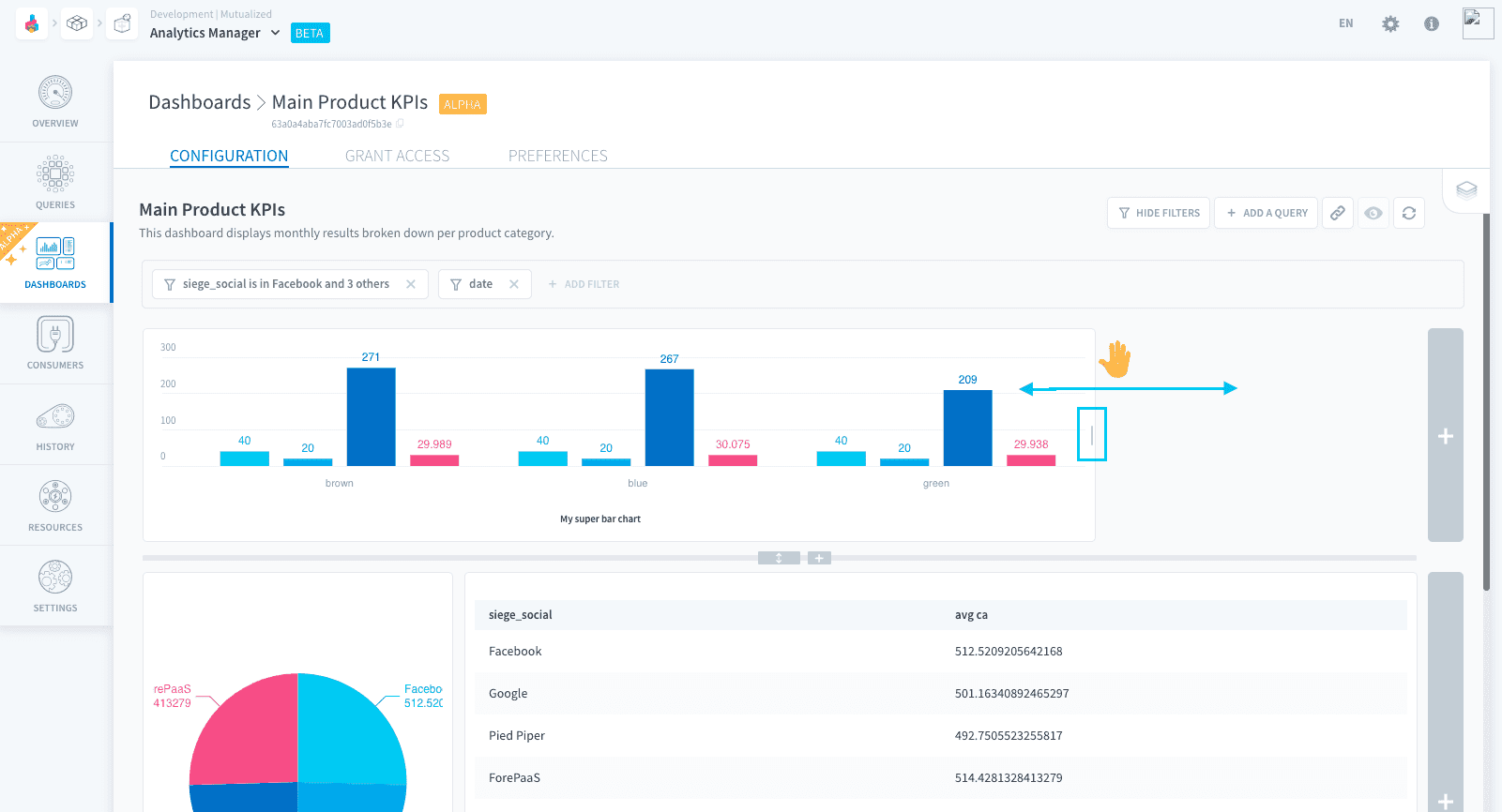Add a panel beside the siege_social table
This screenshot has width=1502, height=812.
click(x=1446, y=692)
